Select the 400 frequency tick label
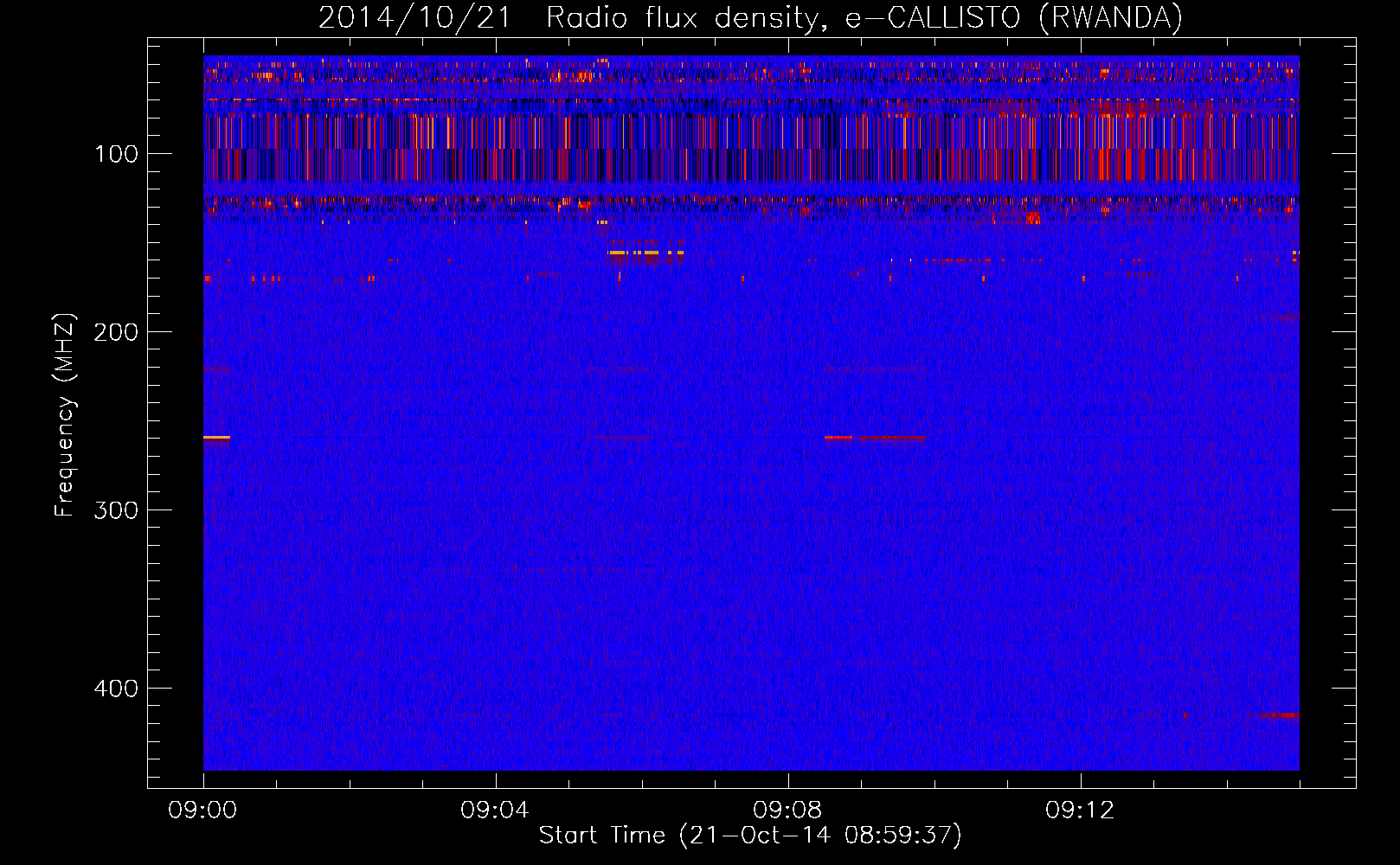 (116, 689)
